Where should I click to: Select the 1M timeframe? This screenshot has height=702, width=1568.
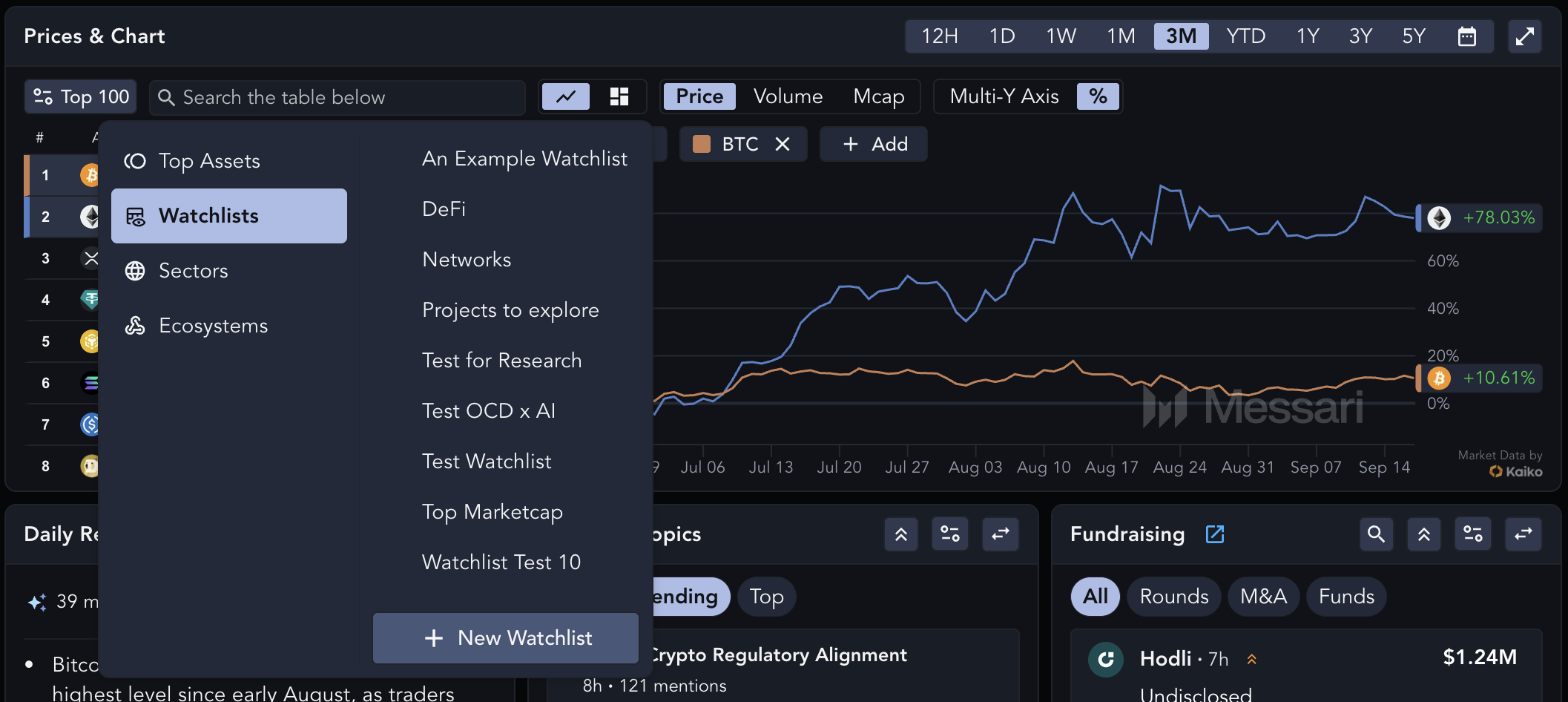pyautogui.click(x=1121, y=36)
